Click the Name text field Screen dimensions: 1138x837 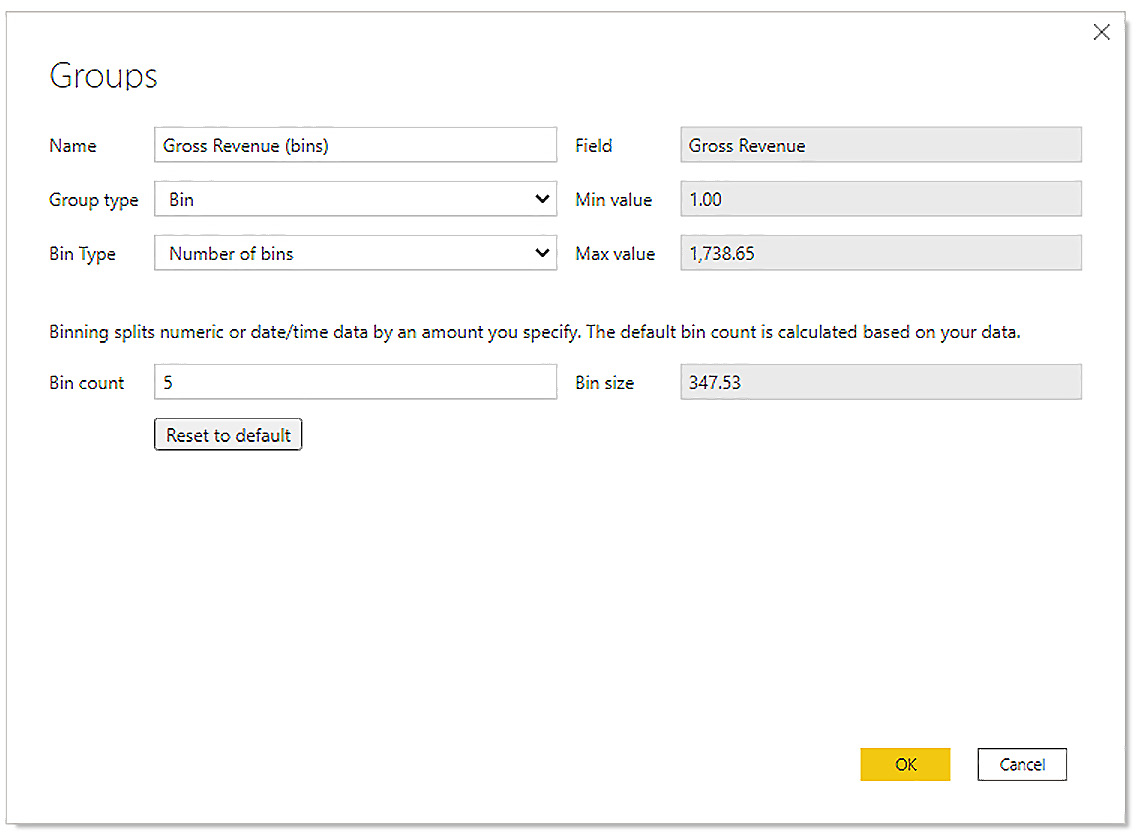[x=355, y=145]
